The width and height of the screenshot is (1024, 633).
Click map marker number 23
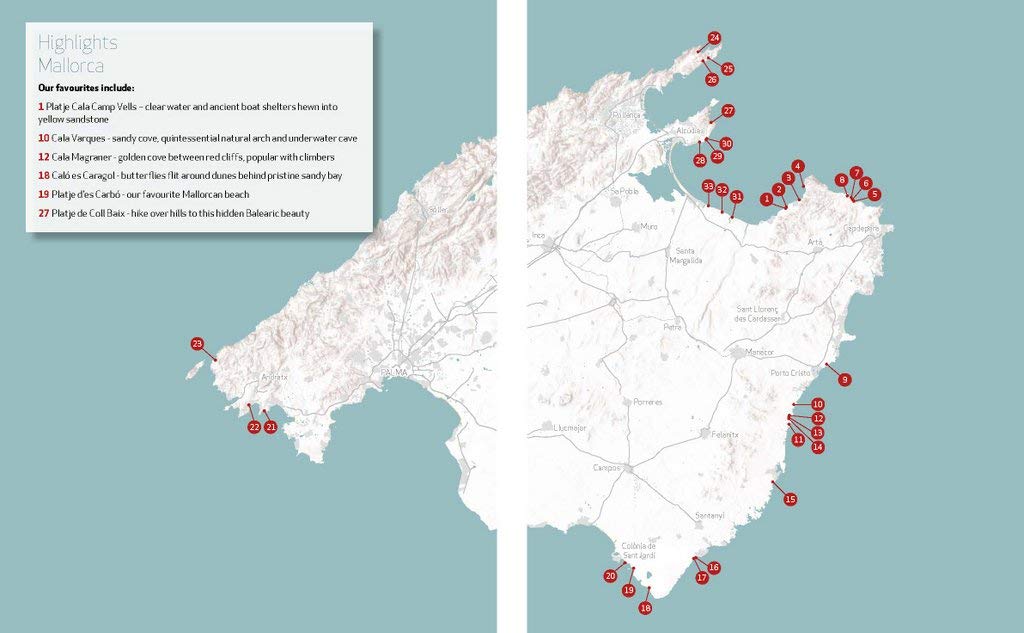(197, 344)
